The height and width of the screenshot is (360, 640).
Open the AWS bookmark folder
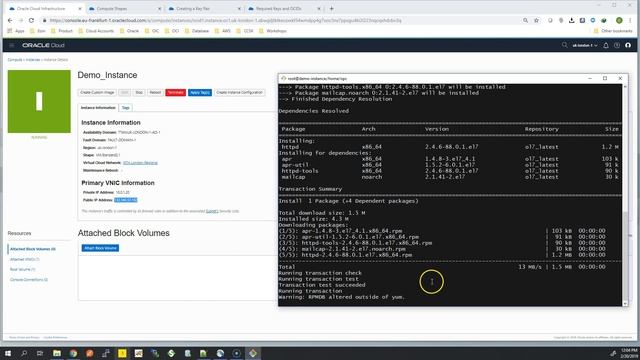tap(223, 31)
